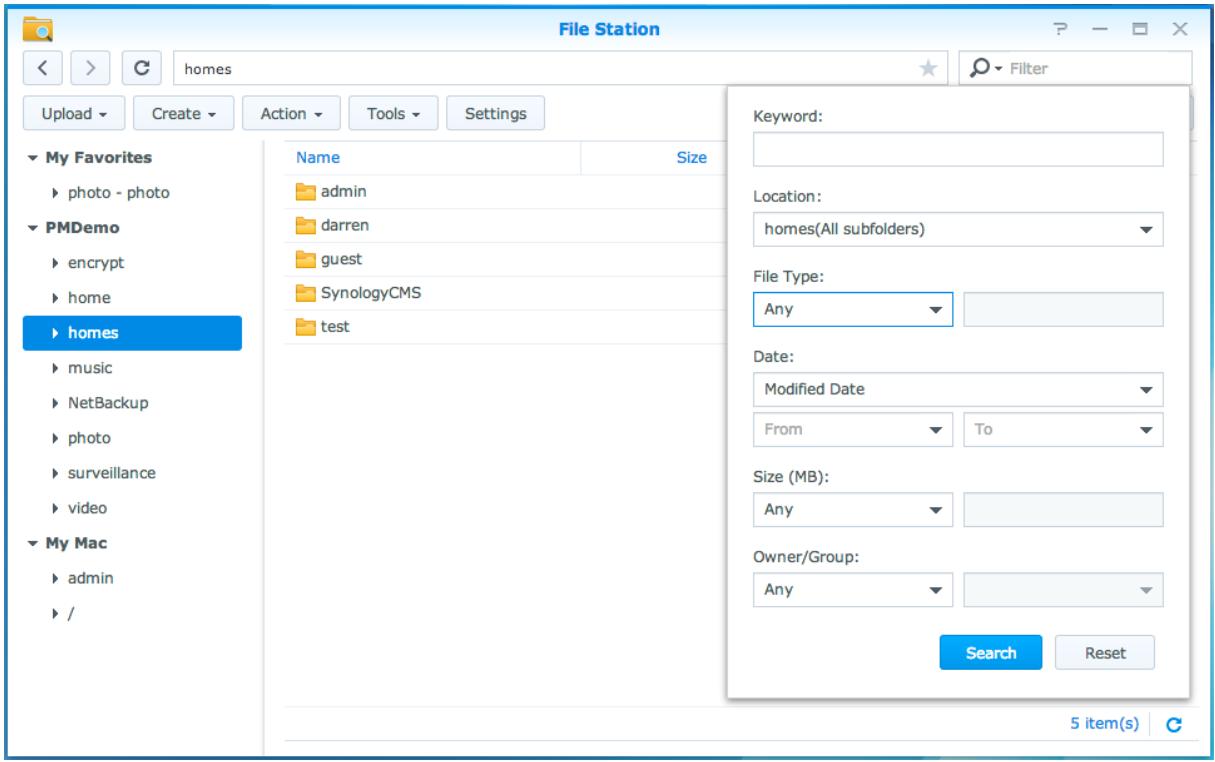Click the darren folder name
Viewport: 1215px width, 762px height.
pyautogui.click(x=344, y=226)
